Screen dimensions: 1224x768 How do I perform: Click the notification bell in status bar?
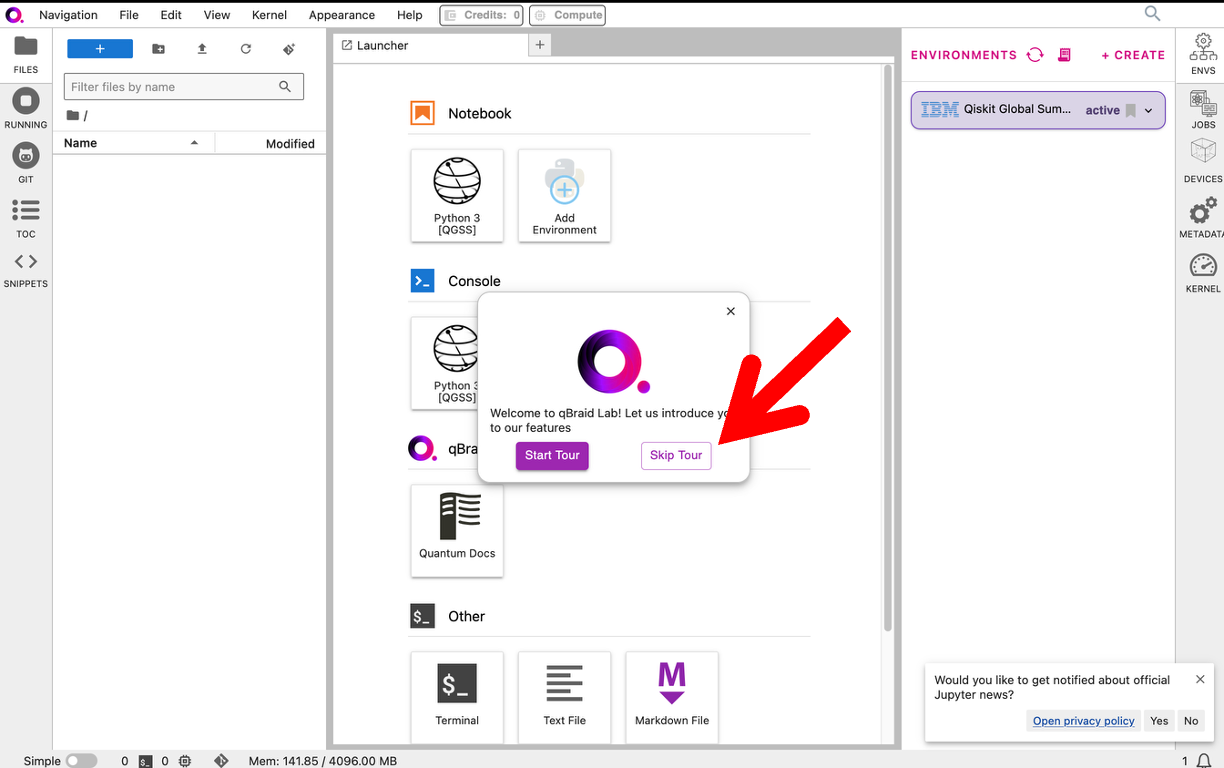(1204, 761)
